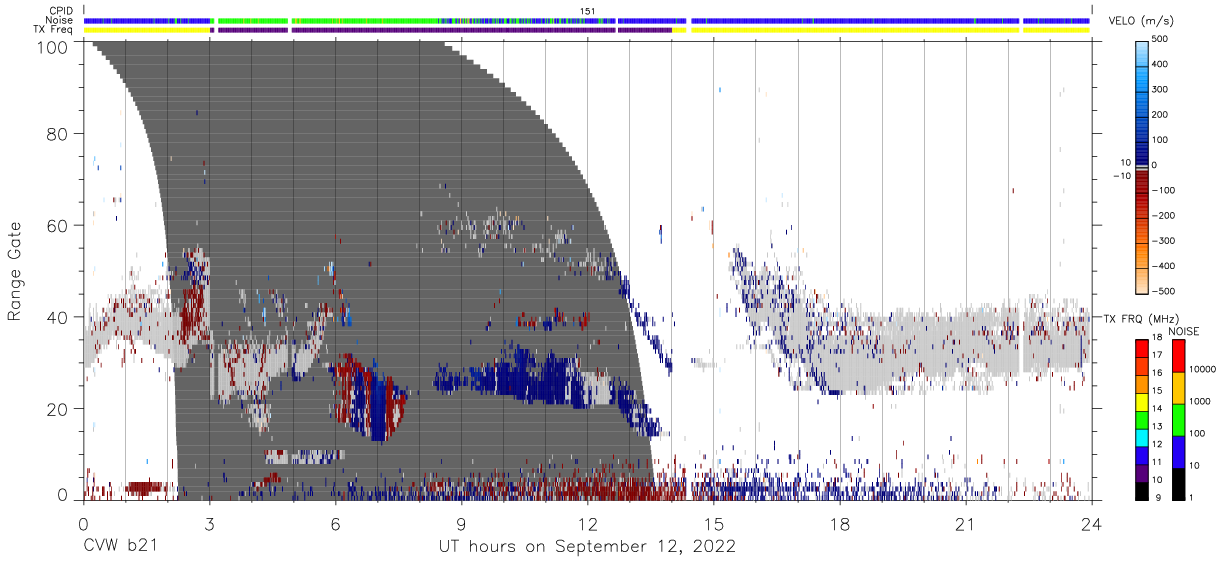This screenshot has height=567, width=1228.
Task: Click the TX FRQ (MHz) legend title
Action: (x=1142, y=318)
